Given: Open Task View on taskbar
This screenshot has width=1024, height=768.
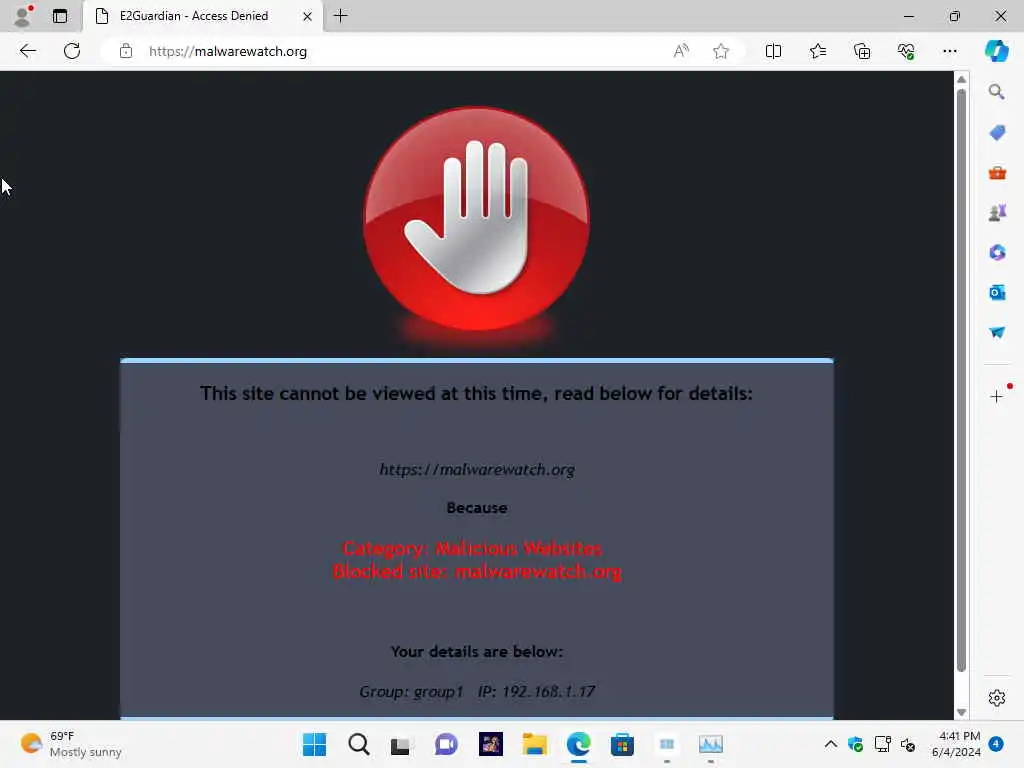Looking at the screenshot, I should [400, 744].
